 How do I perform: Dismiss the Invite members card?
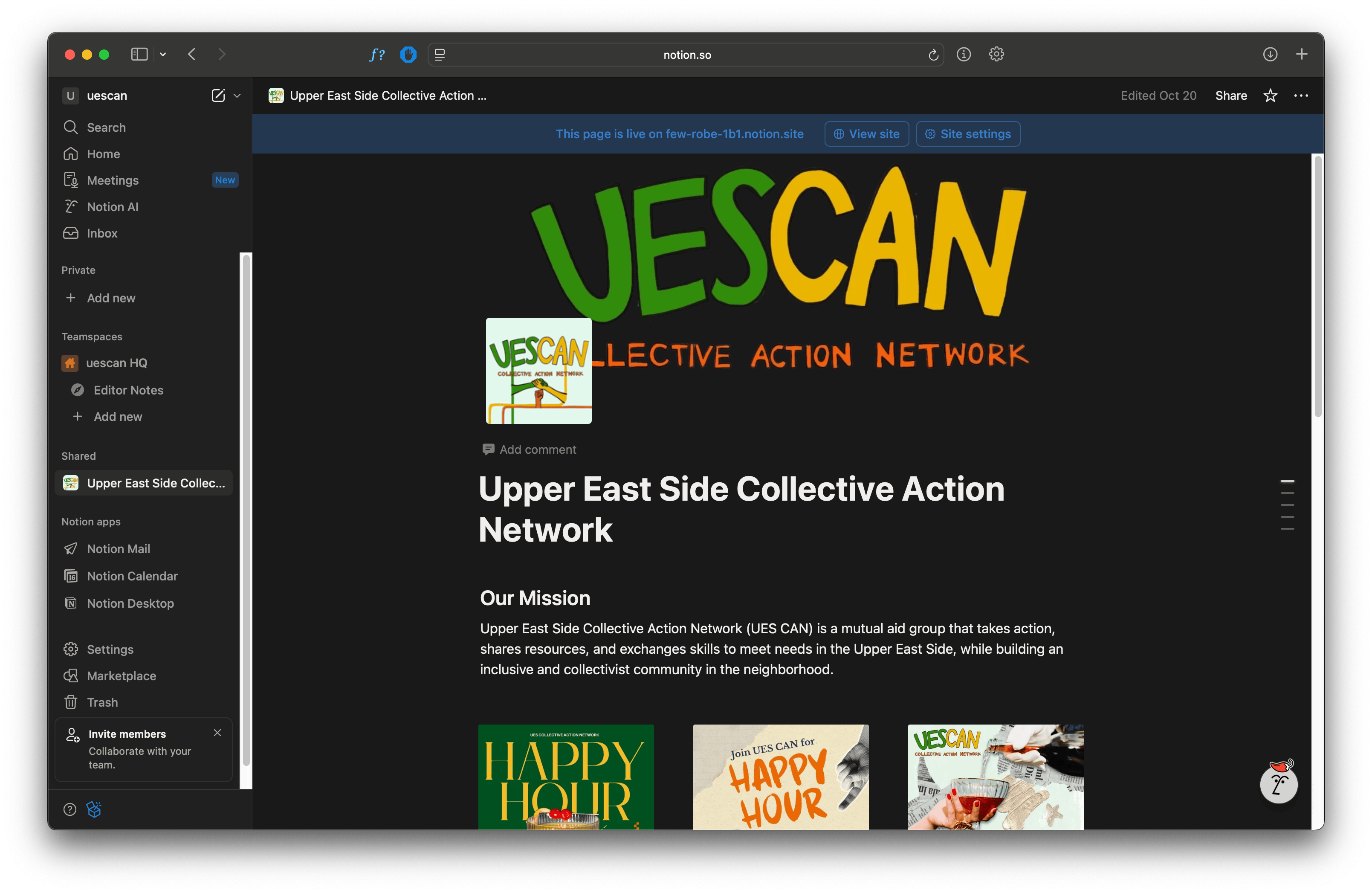pyautogui.click(x=217, y=733)
